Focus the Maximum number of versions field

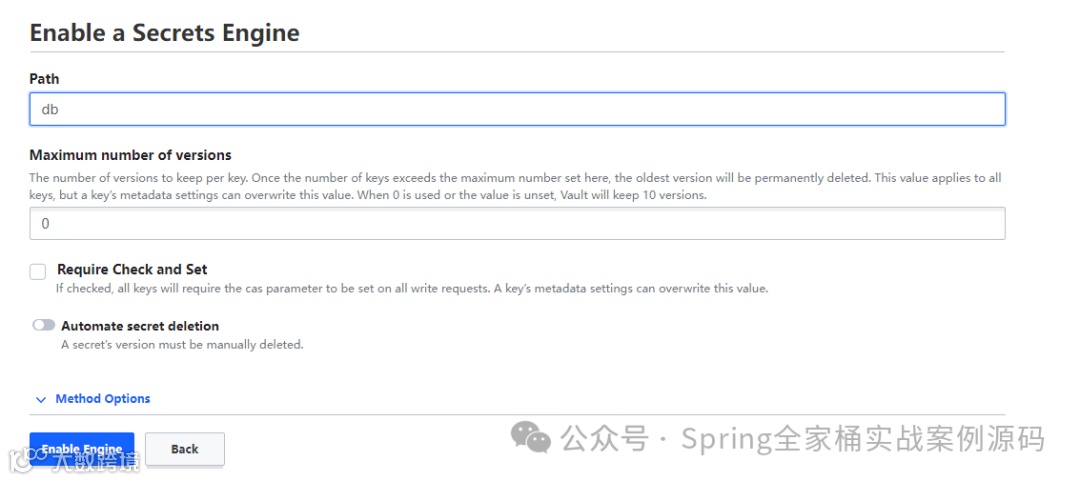(517, 224)
